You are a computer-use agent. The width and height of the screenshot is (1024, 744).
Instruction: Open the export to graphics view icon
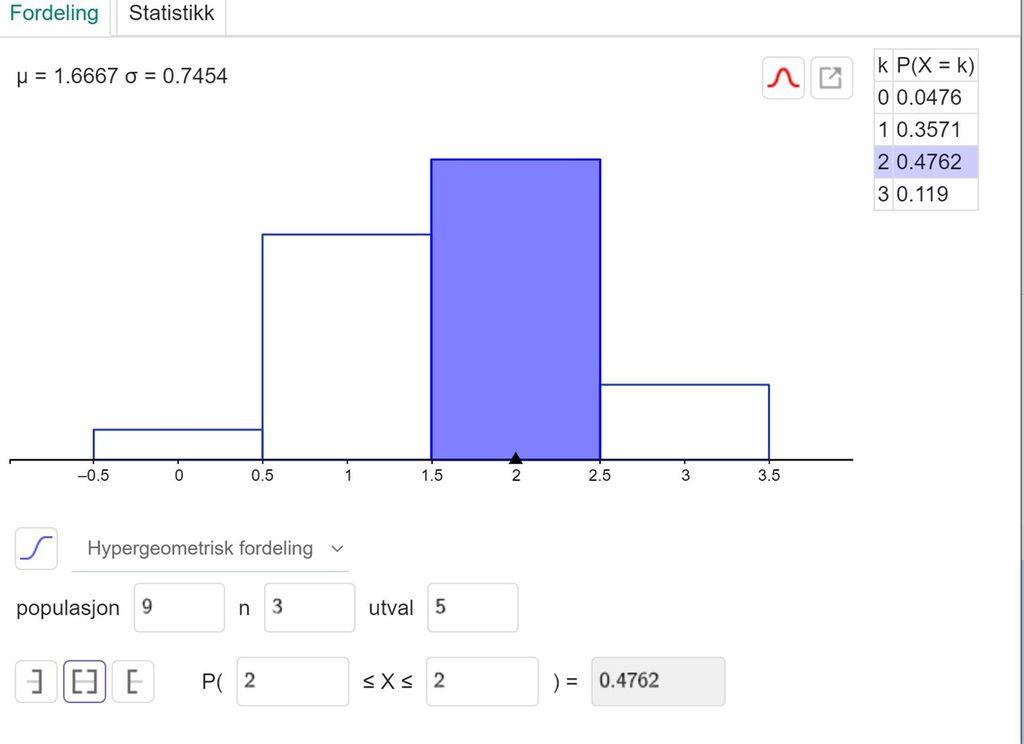[831, 77]
